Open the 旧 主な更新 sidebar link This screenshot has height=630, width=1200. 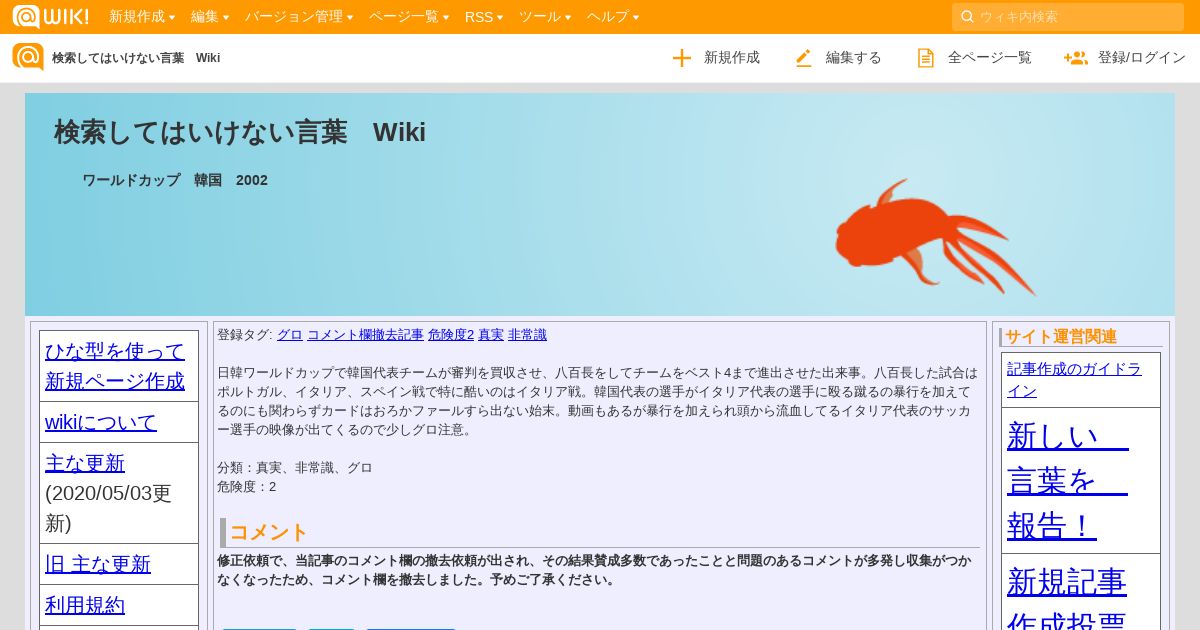tap(98, 564)
